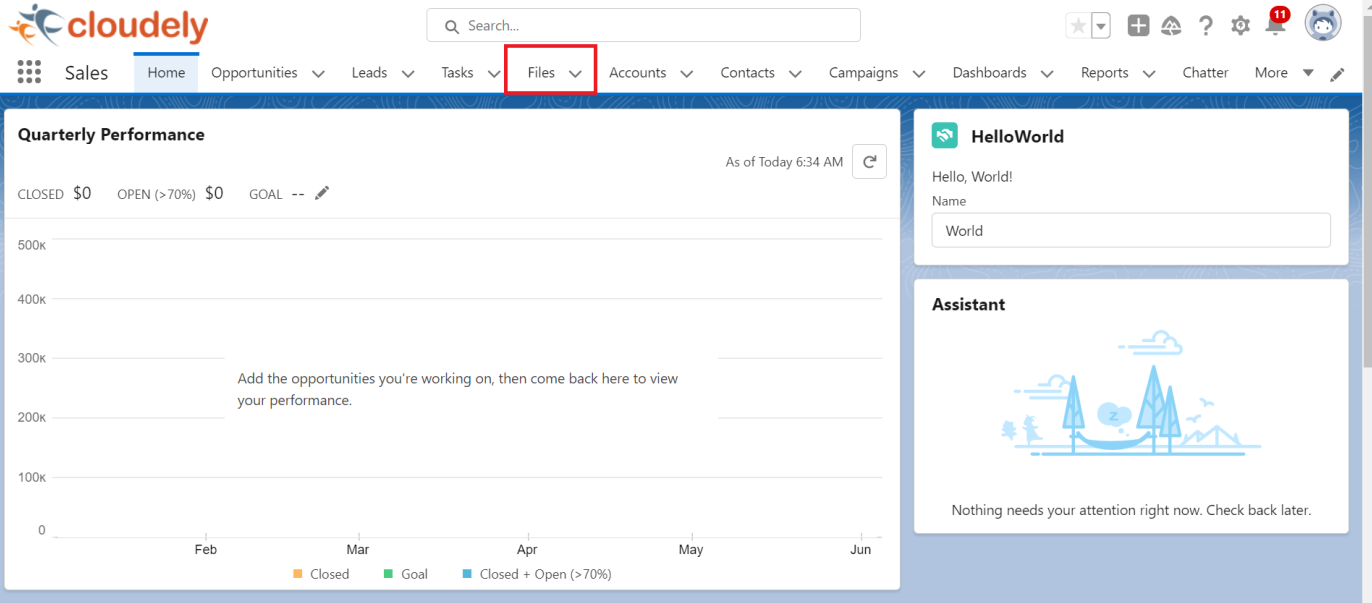The image size is (1372, 603).
Task: Open the Trailhead guidance center icon
Action: tap(1171, 26)
